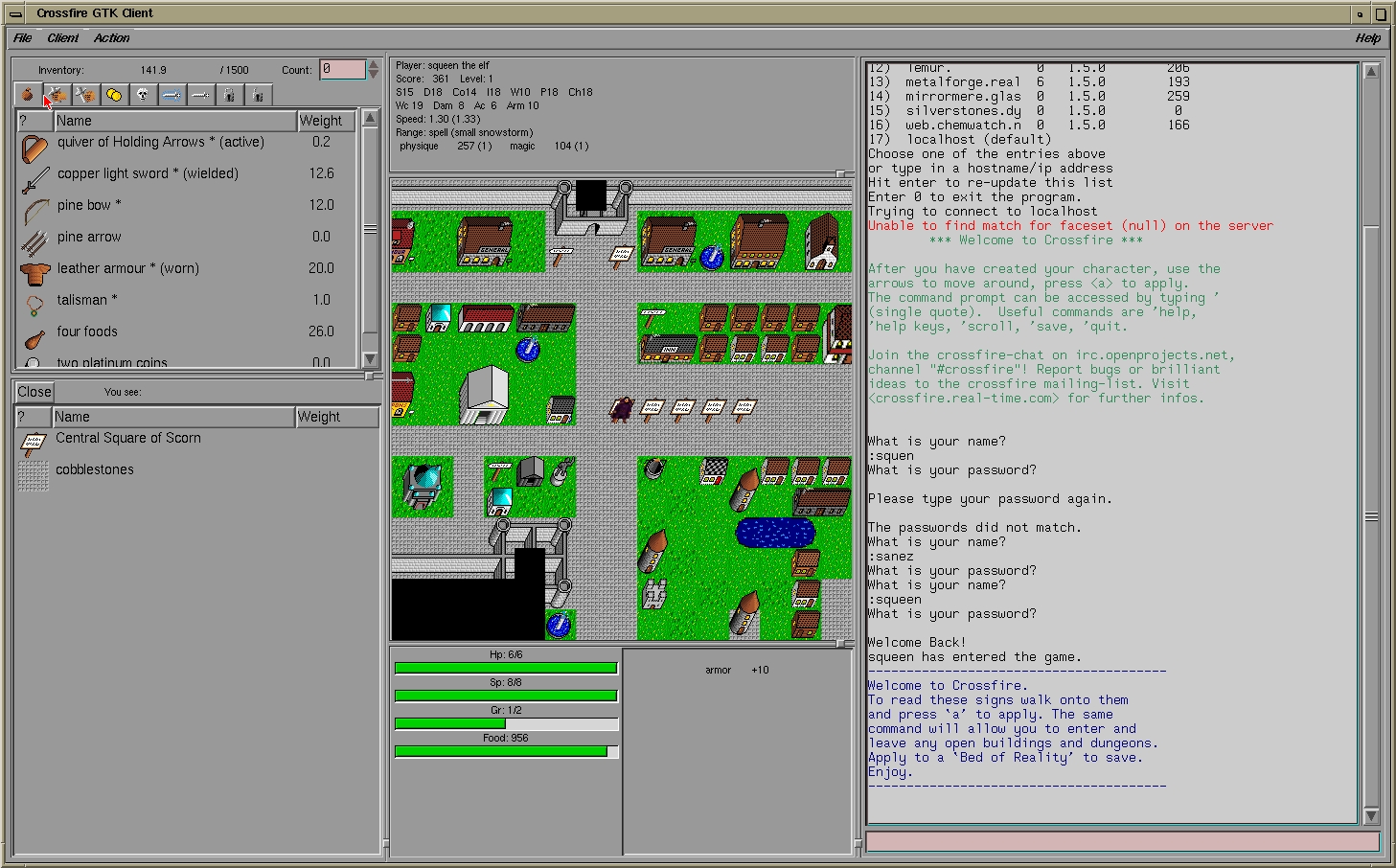Sort inventory by the Weight column header
Viewport: 1396px width, 868px height.
pos(326,121)
